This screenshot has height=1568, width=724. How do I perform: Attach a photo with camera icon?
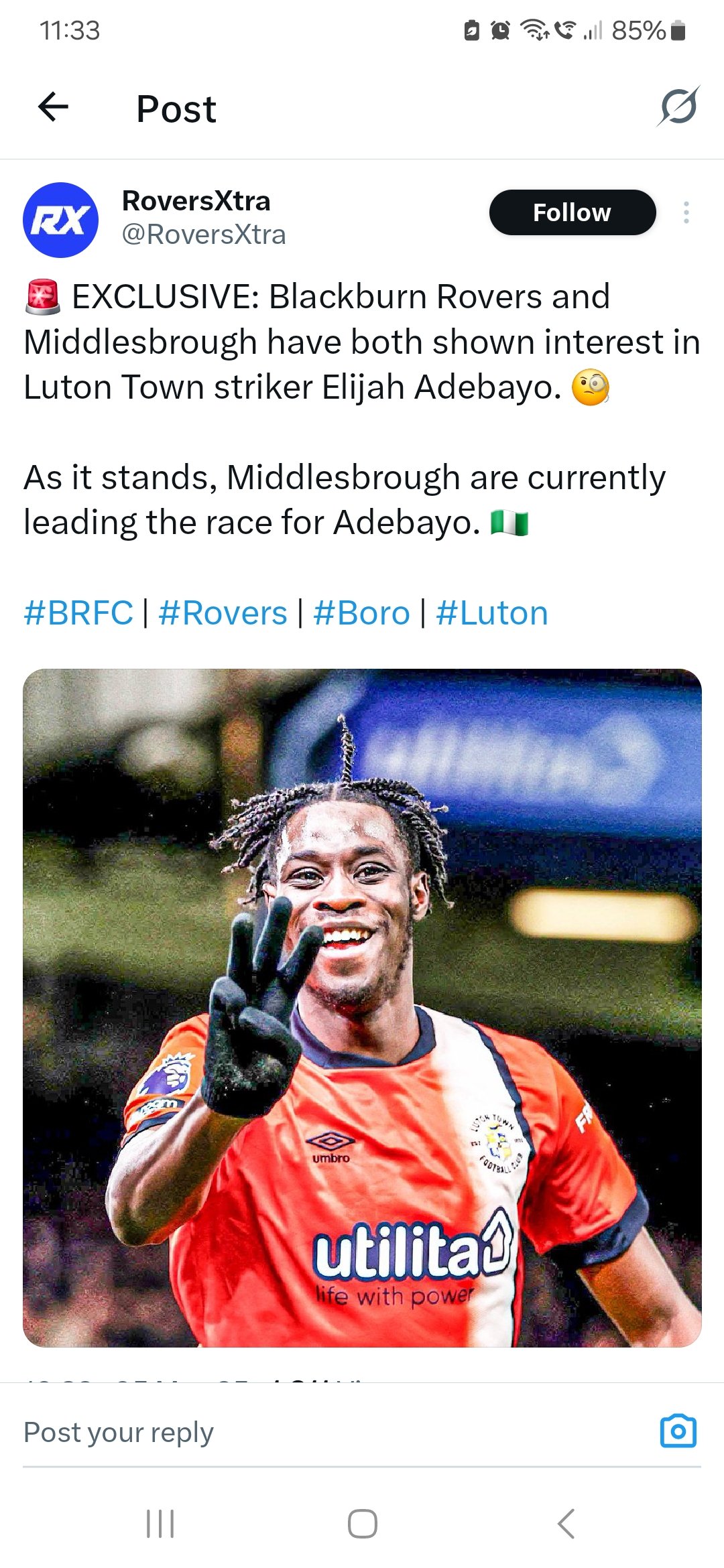(678, 1432)
